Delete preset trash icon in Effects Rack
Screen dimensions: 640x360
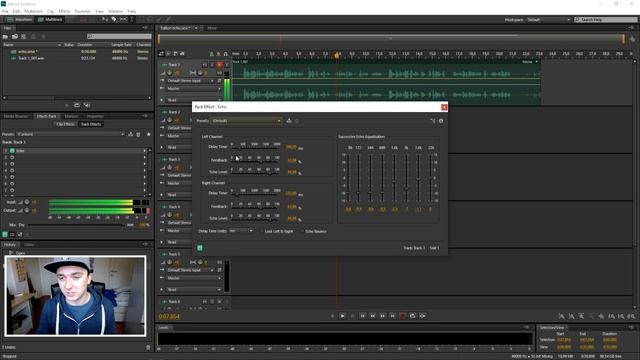tap(138, 134)
